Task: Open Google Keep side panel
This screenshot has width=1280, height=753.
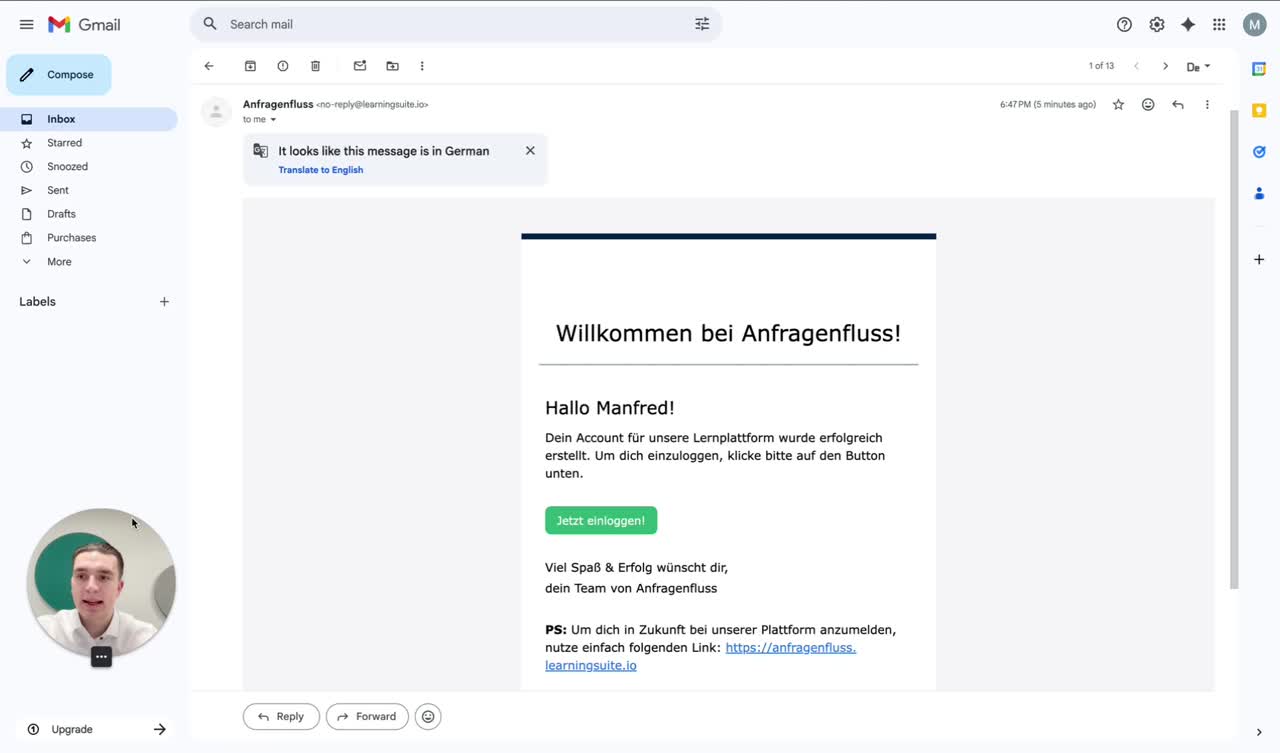Action: 1259,110
